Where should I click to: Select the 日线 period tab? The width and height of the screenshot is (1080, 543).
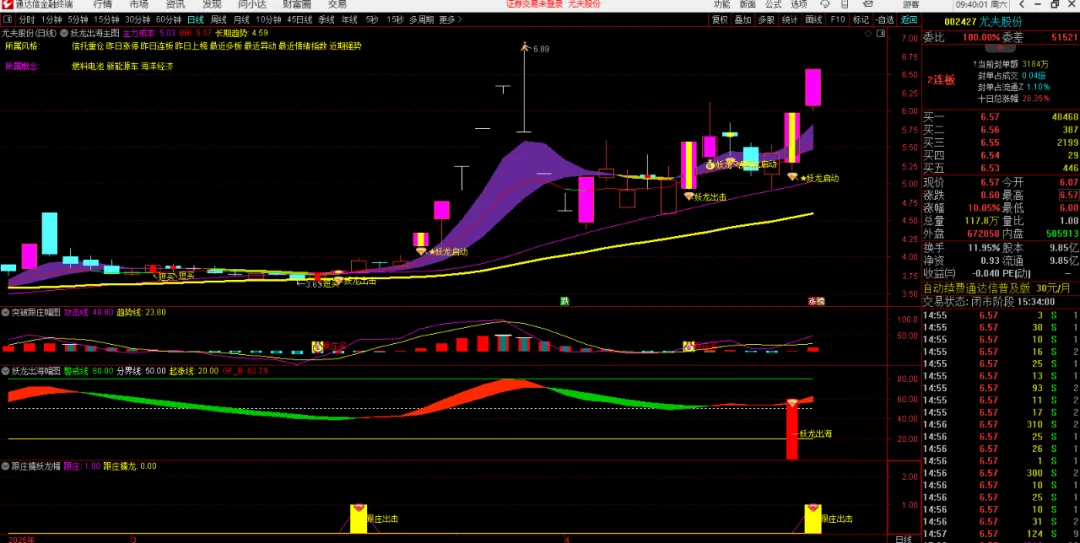click(196, 20)
